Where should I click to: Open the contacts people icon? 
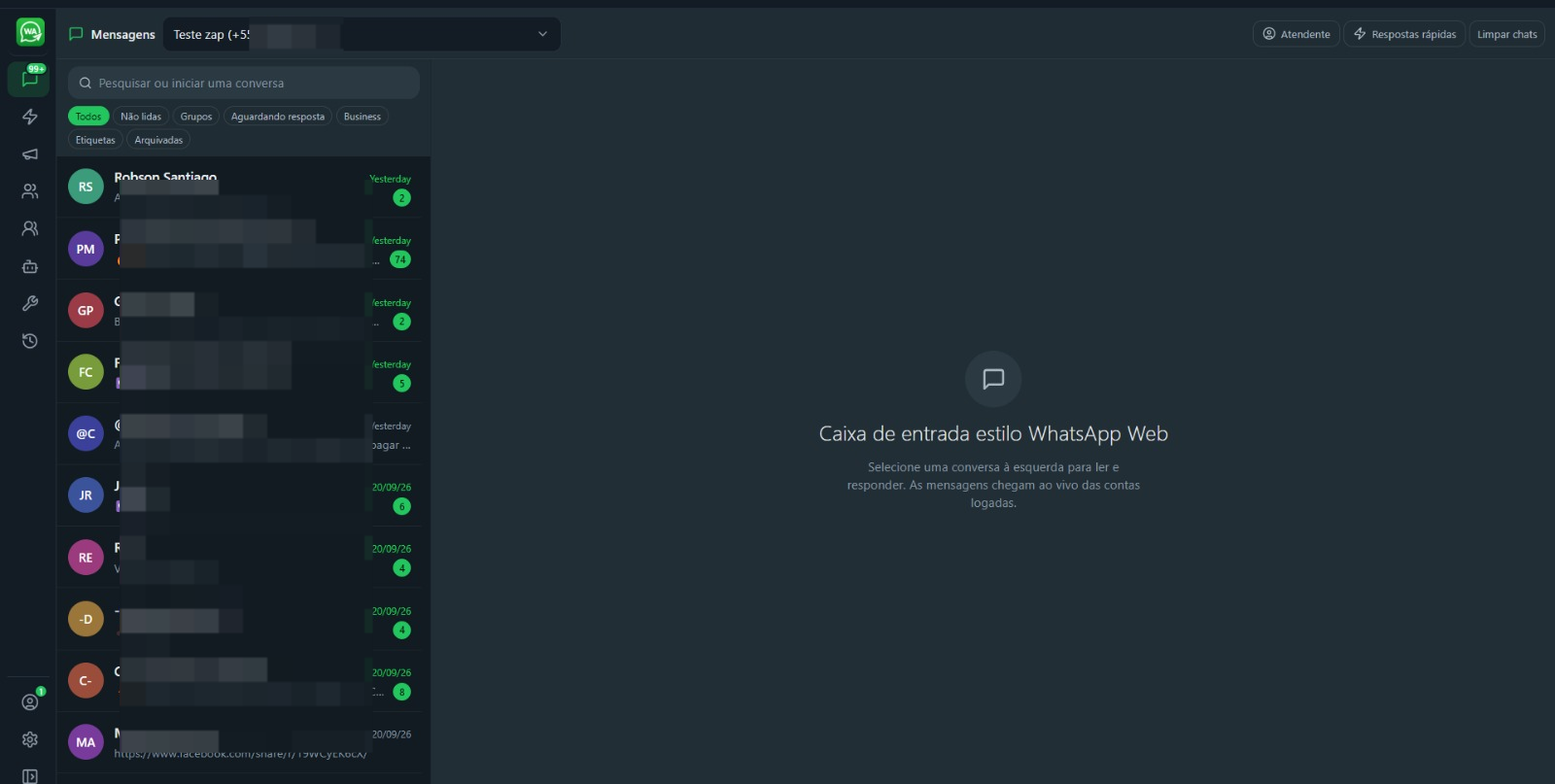pyautogui.click(x=30, y=191)
